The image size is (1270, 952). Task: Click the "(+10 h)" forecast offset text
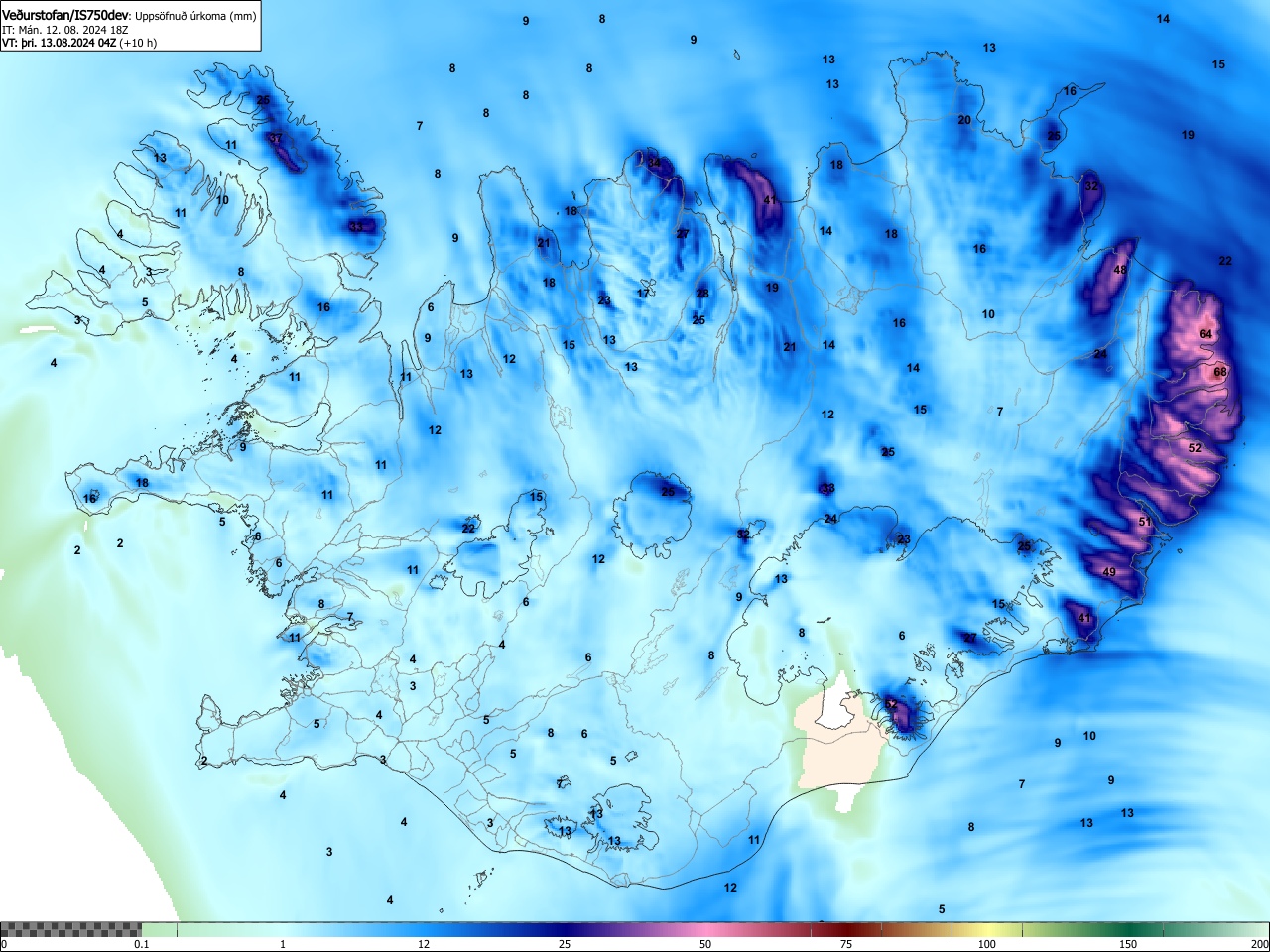coord(138,43)
